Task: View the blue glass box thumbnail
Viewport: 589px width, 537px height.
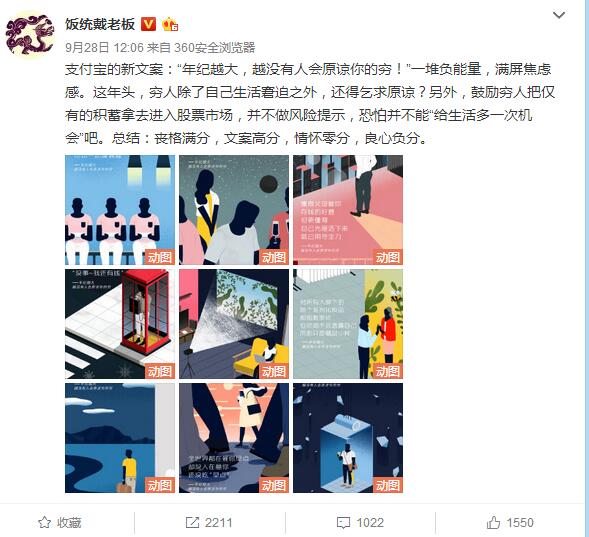Action: (x=348, y=438)
